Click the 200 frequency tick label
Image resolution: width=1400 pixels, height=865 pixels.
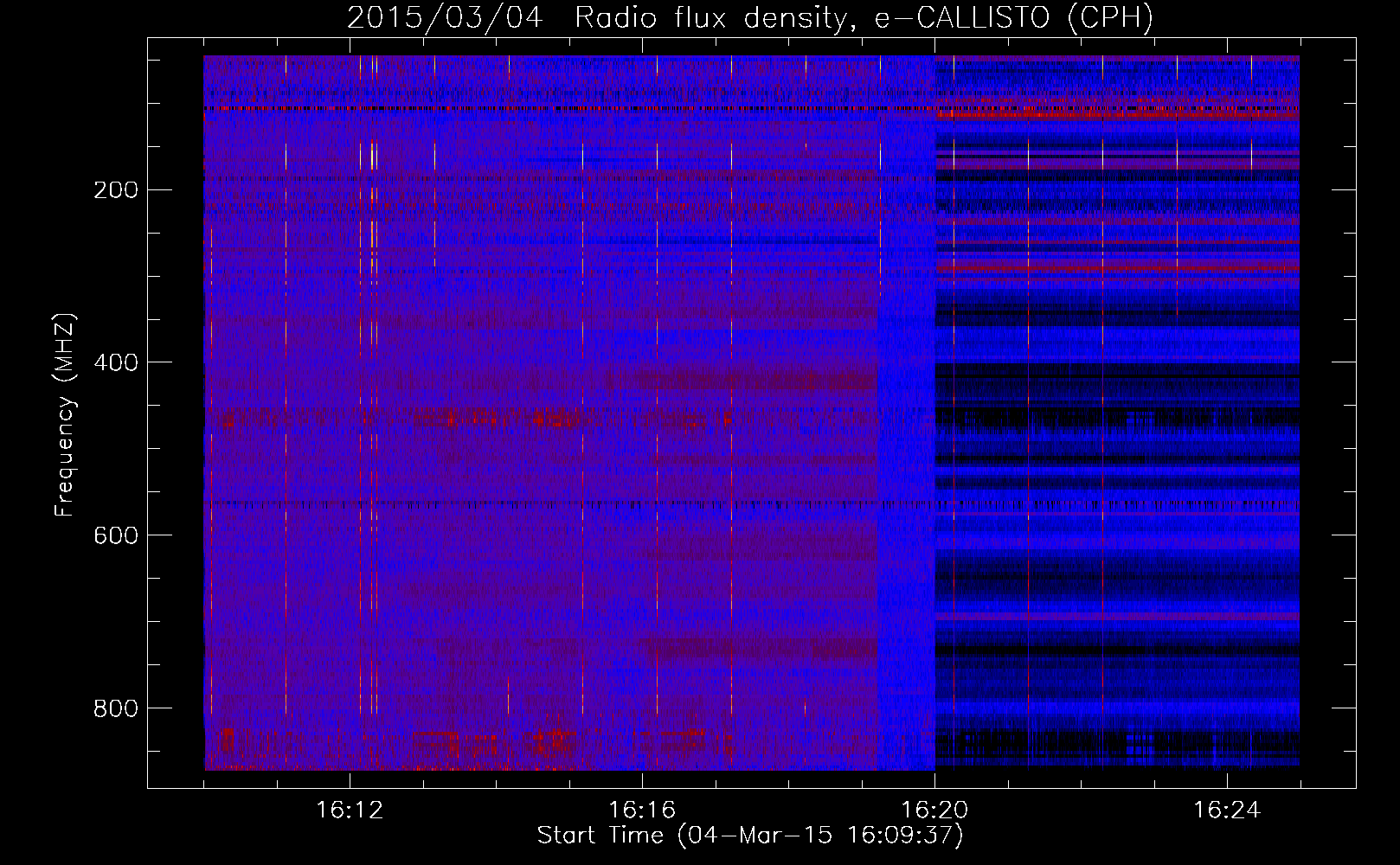tap(115, 189)
